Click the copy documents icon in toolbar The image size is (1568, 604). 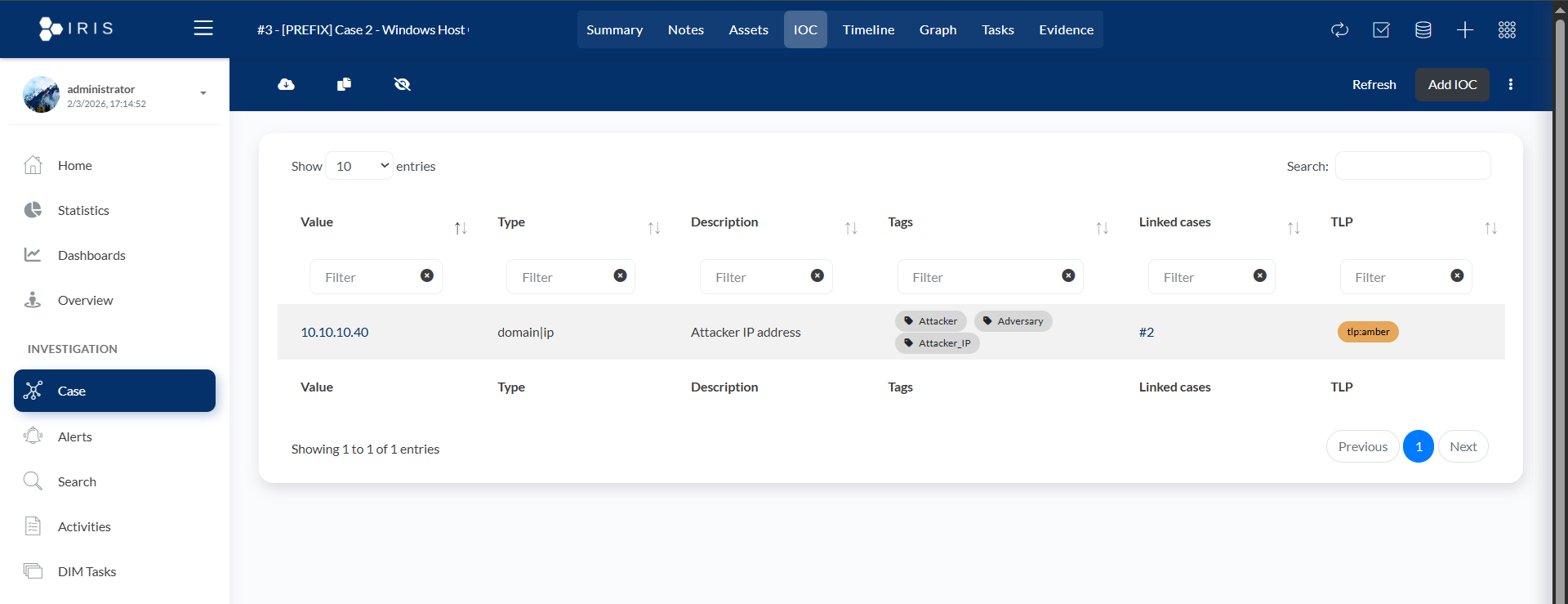(344, 84)
